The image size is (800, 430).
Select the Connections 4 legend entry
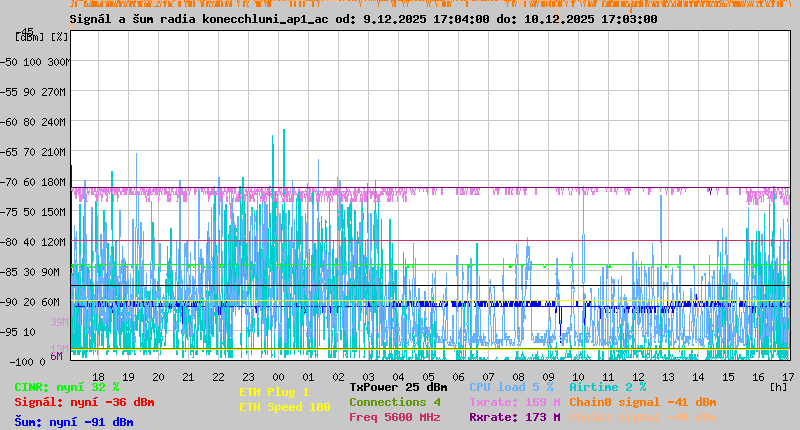(x=395, y=402)
